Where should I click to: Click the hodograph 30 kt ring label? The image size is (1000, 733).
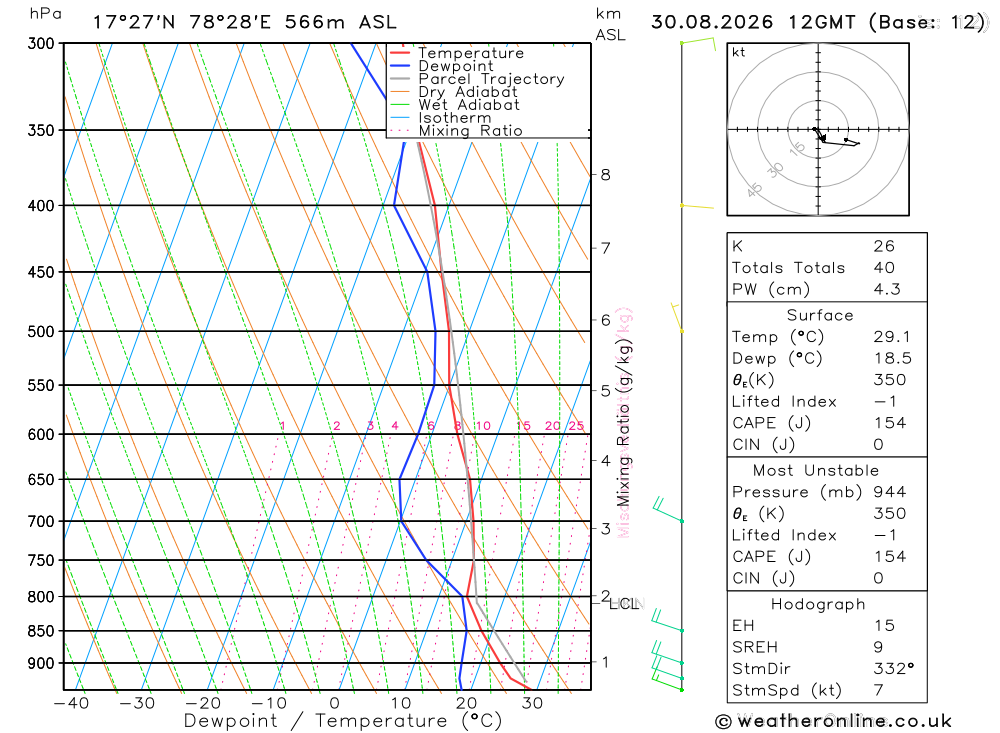point(775,170)
